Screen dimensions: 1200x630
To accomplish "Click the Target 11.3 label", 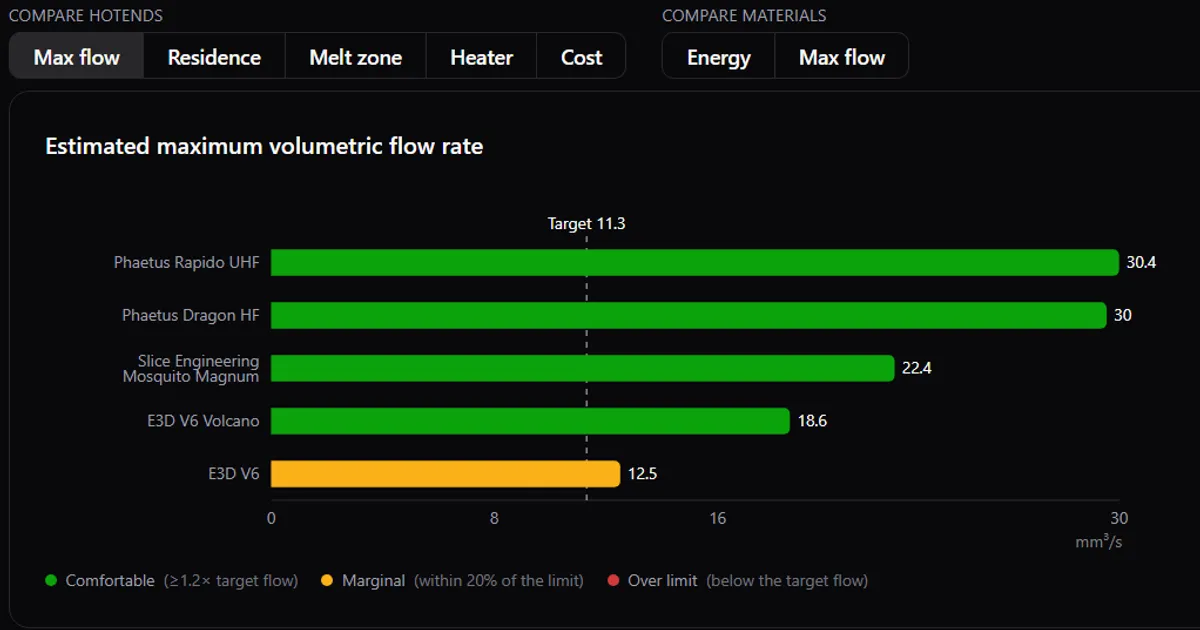I will point(586,224).
